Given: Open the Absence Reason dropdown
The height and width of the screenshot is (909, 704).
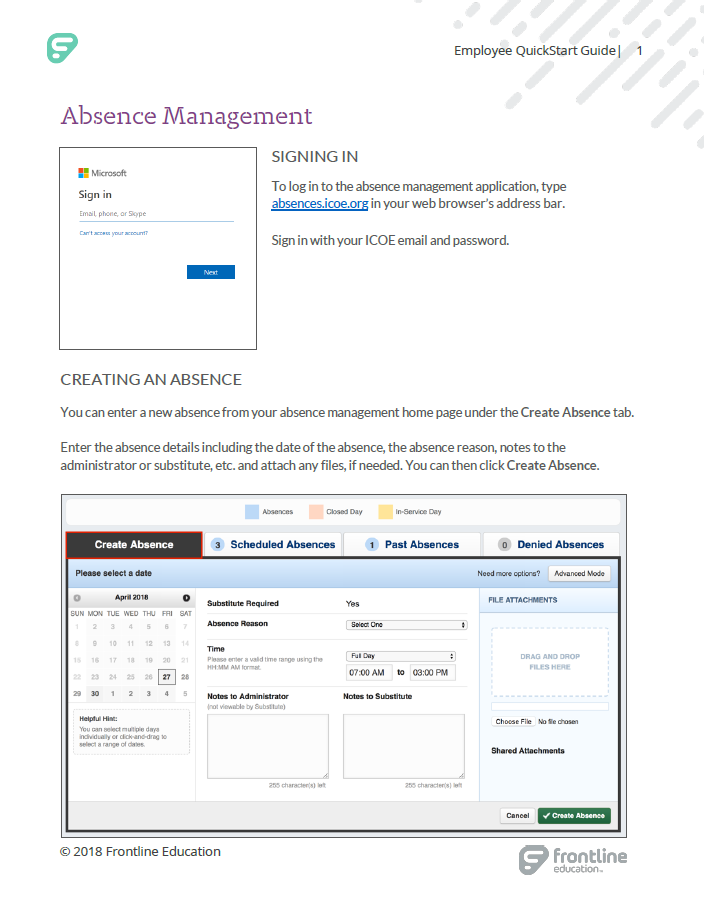Looking at the screenshot, I should click(407, 625).
